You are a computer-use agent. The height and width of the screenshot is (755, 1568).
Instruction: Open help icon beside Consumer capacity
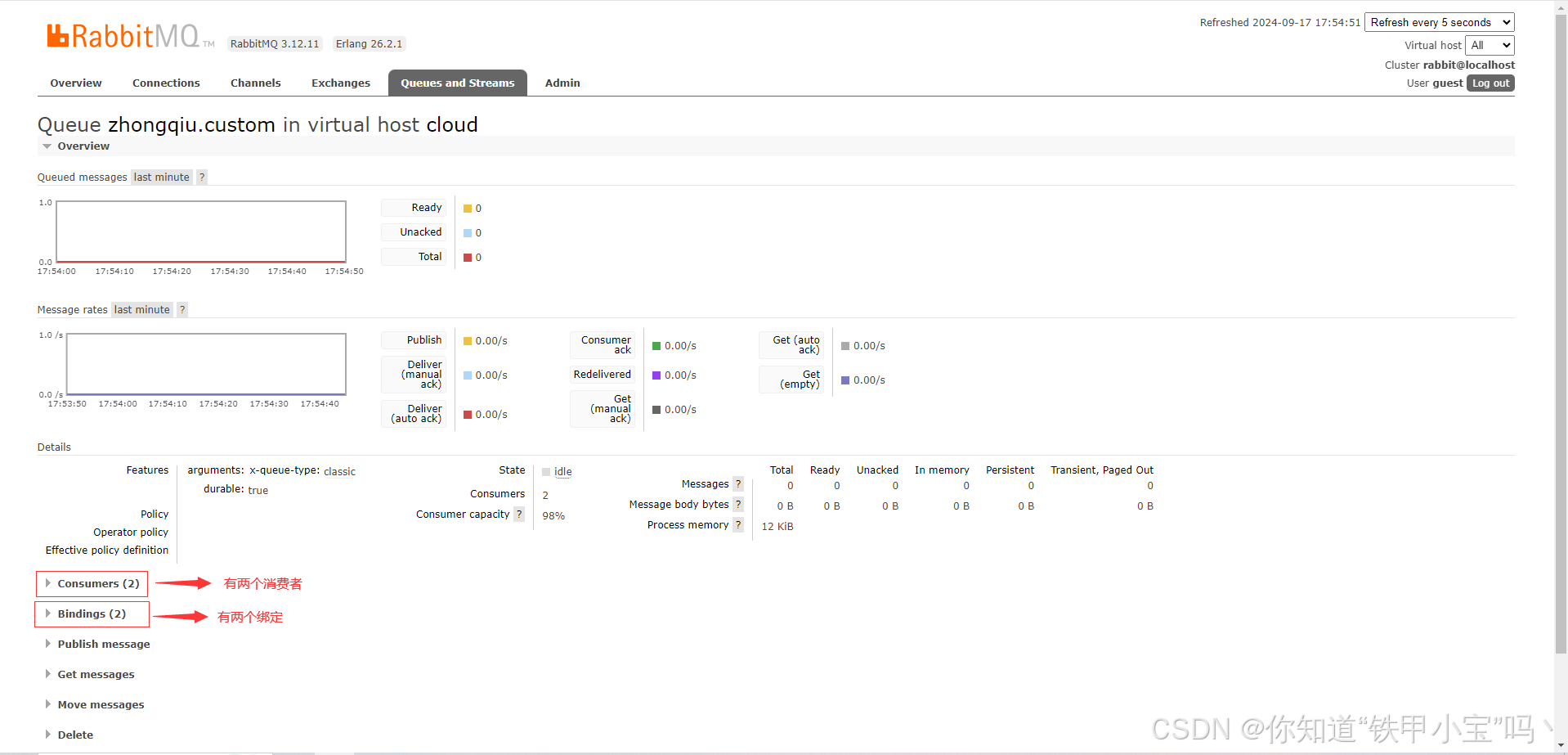[519, 514]
